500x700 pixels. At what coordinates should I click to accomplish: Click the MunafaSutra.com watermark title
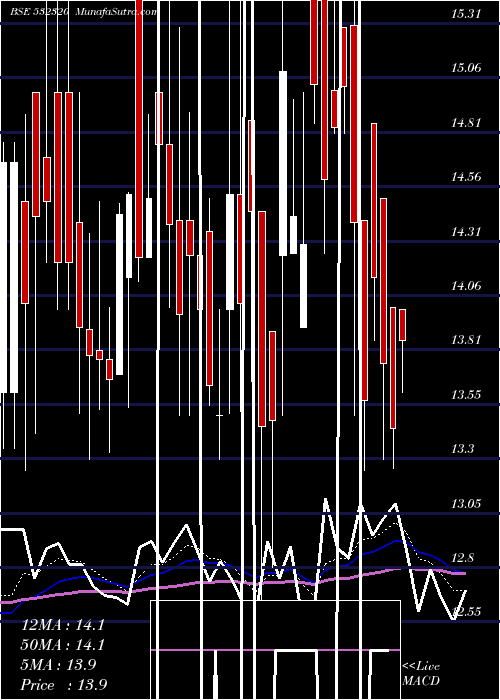[116, 12]
